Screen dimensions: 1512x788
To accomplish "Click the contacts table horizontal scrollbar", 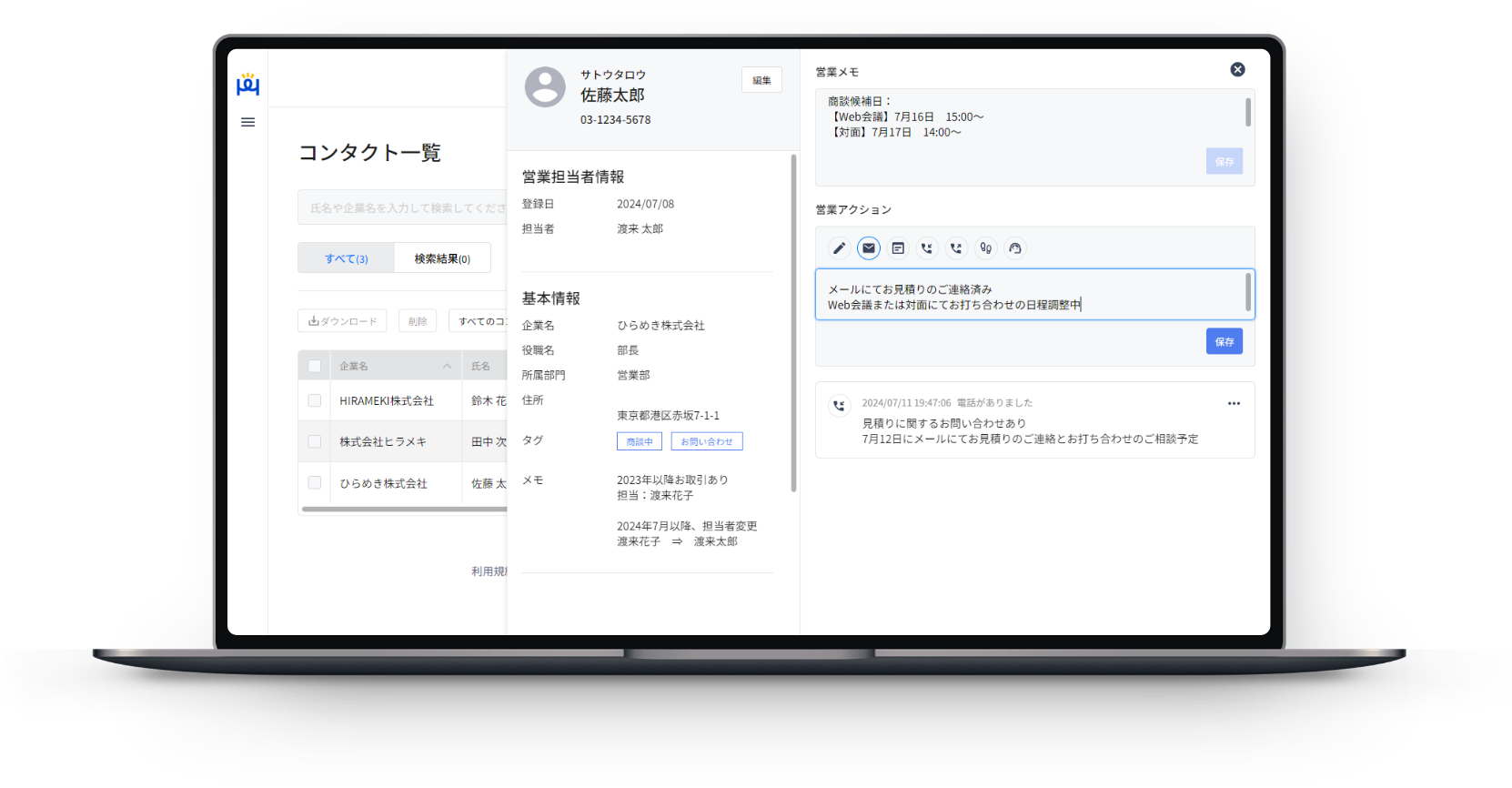I will pos(404,510).
